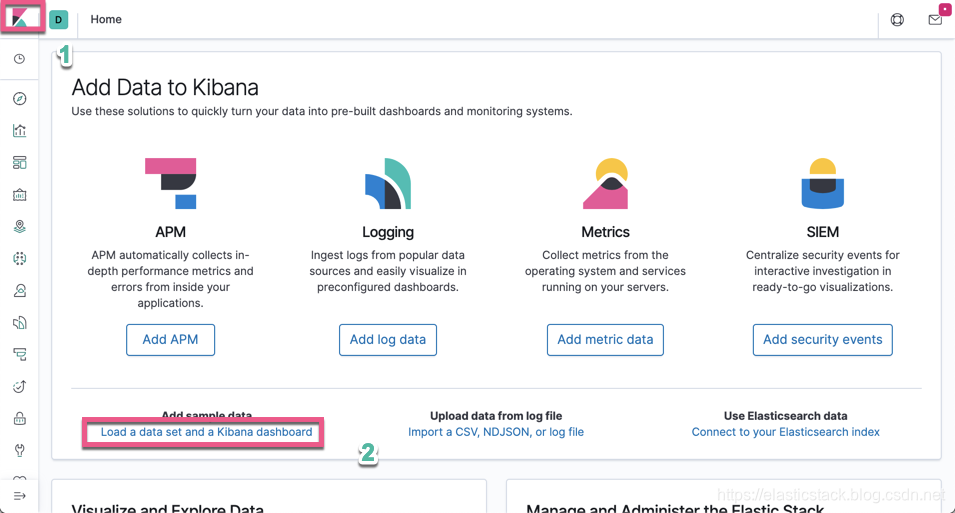Open Machine Learning from the sidebar icon
This screenshot has width=955, height=513.
[19, 259]
